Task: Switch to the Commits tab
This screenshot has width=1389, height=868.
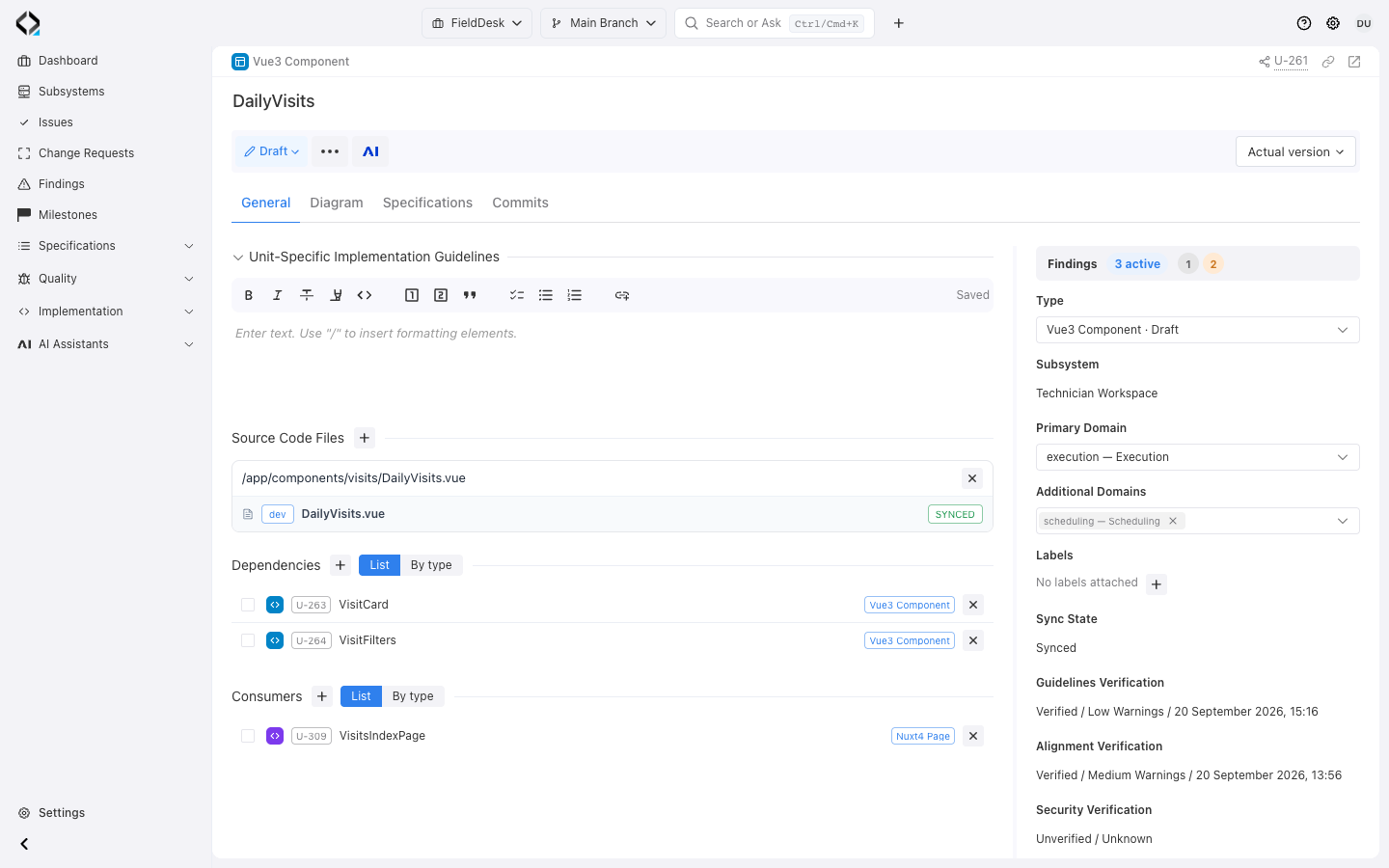Action: pos(520,203)
